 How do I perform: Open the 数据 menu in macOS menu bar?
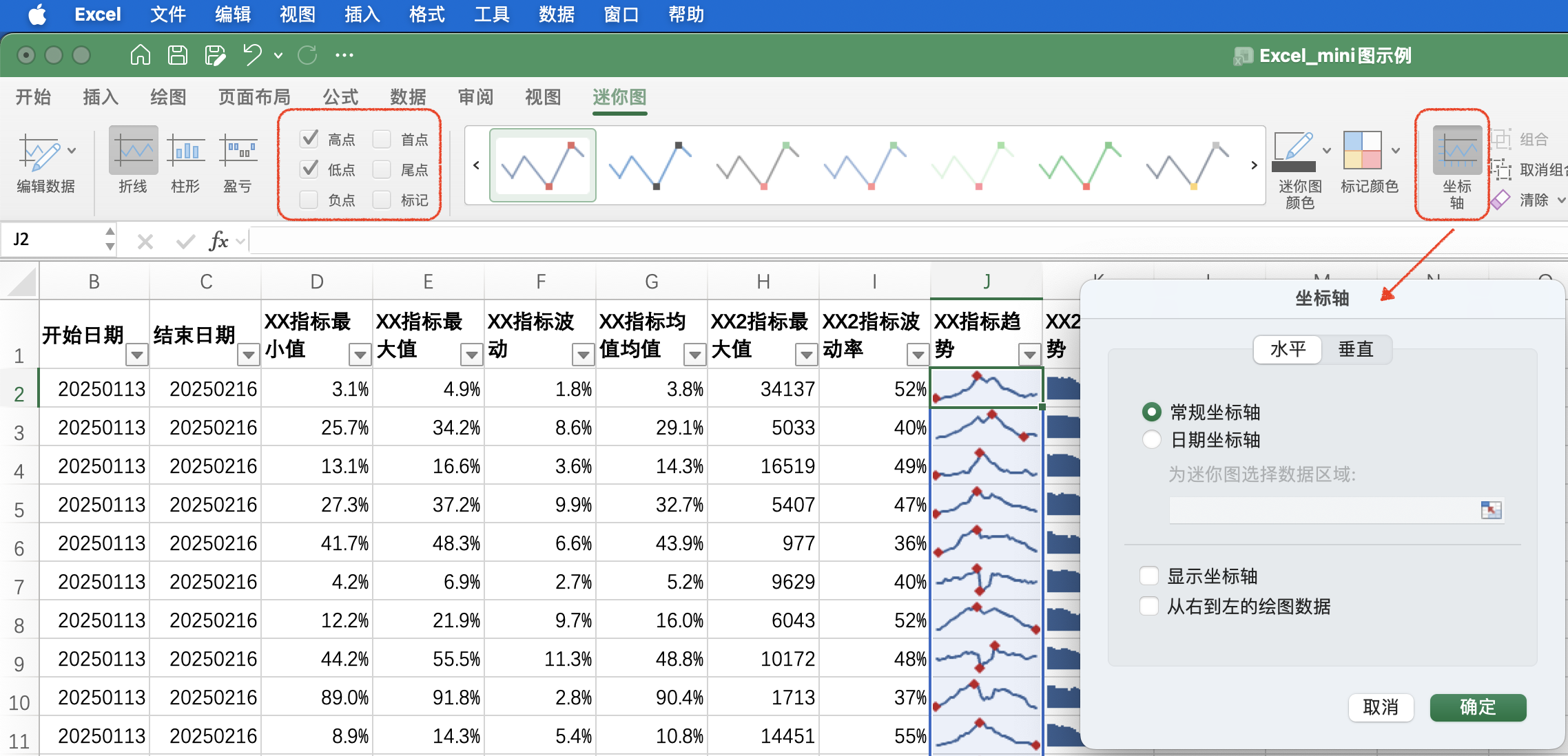(x=556, y=14)
